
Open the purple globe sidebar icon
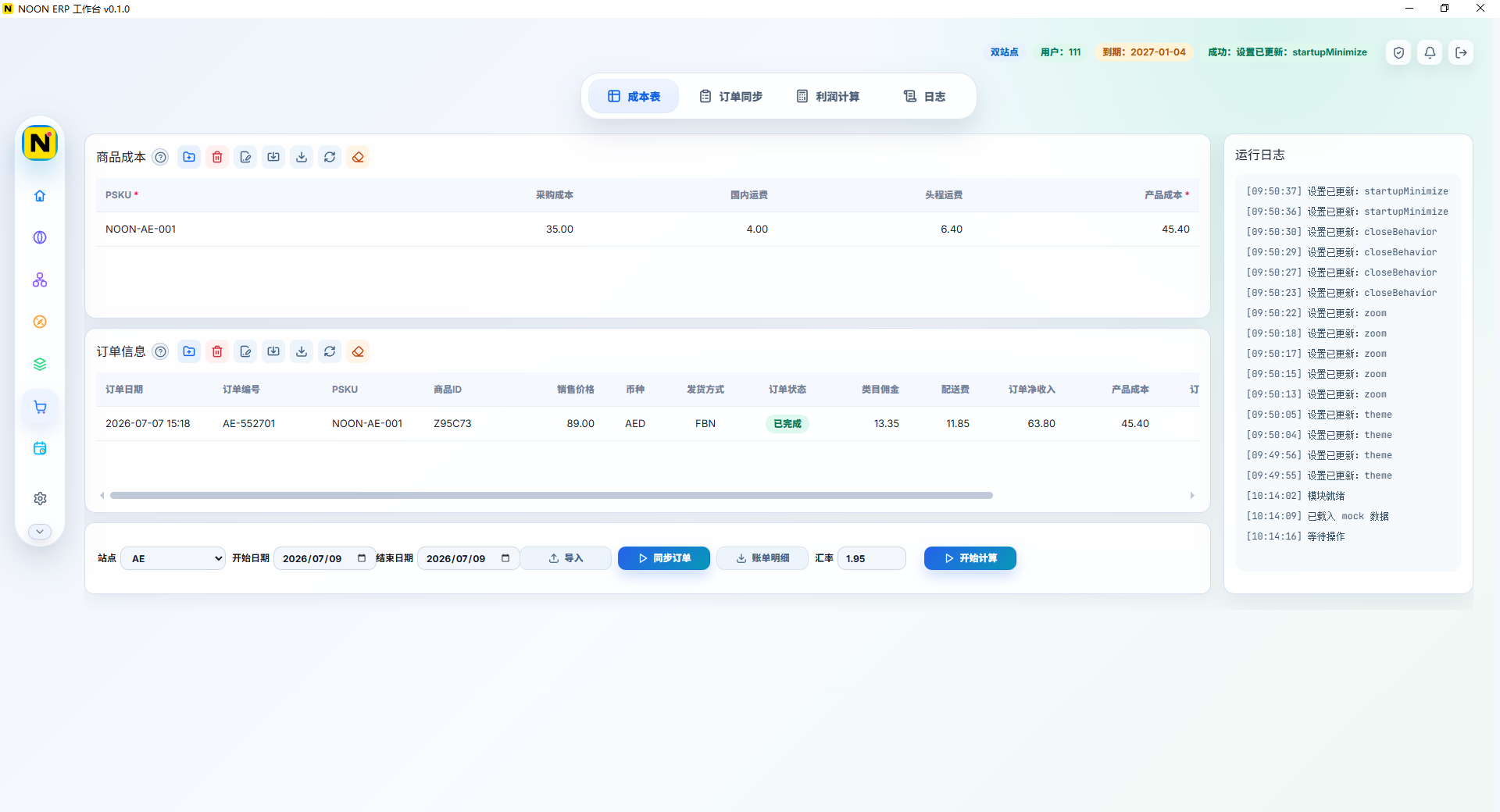pyautogui.click(x=40, y=237)
